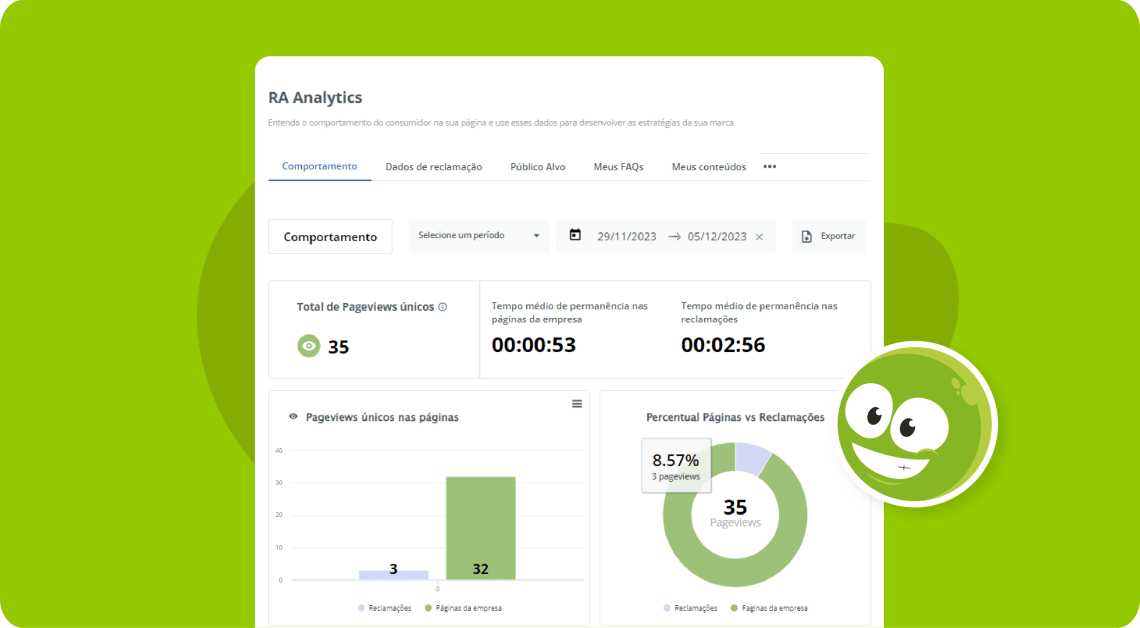Open the hamburger menu on Pageviews únicos chart
The height and width of the screenshot is (628, 1140).
pos(577,404)
